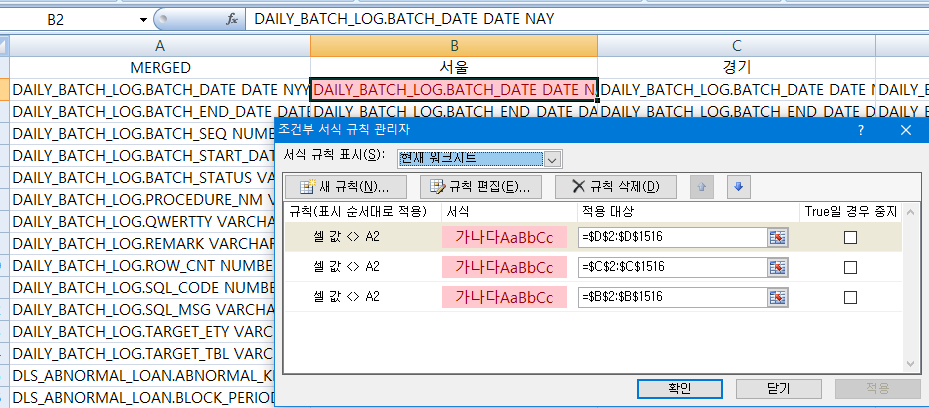Click the fx insert function icon
This screenshot has width=929, height=408.
click(232, 18)
